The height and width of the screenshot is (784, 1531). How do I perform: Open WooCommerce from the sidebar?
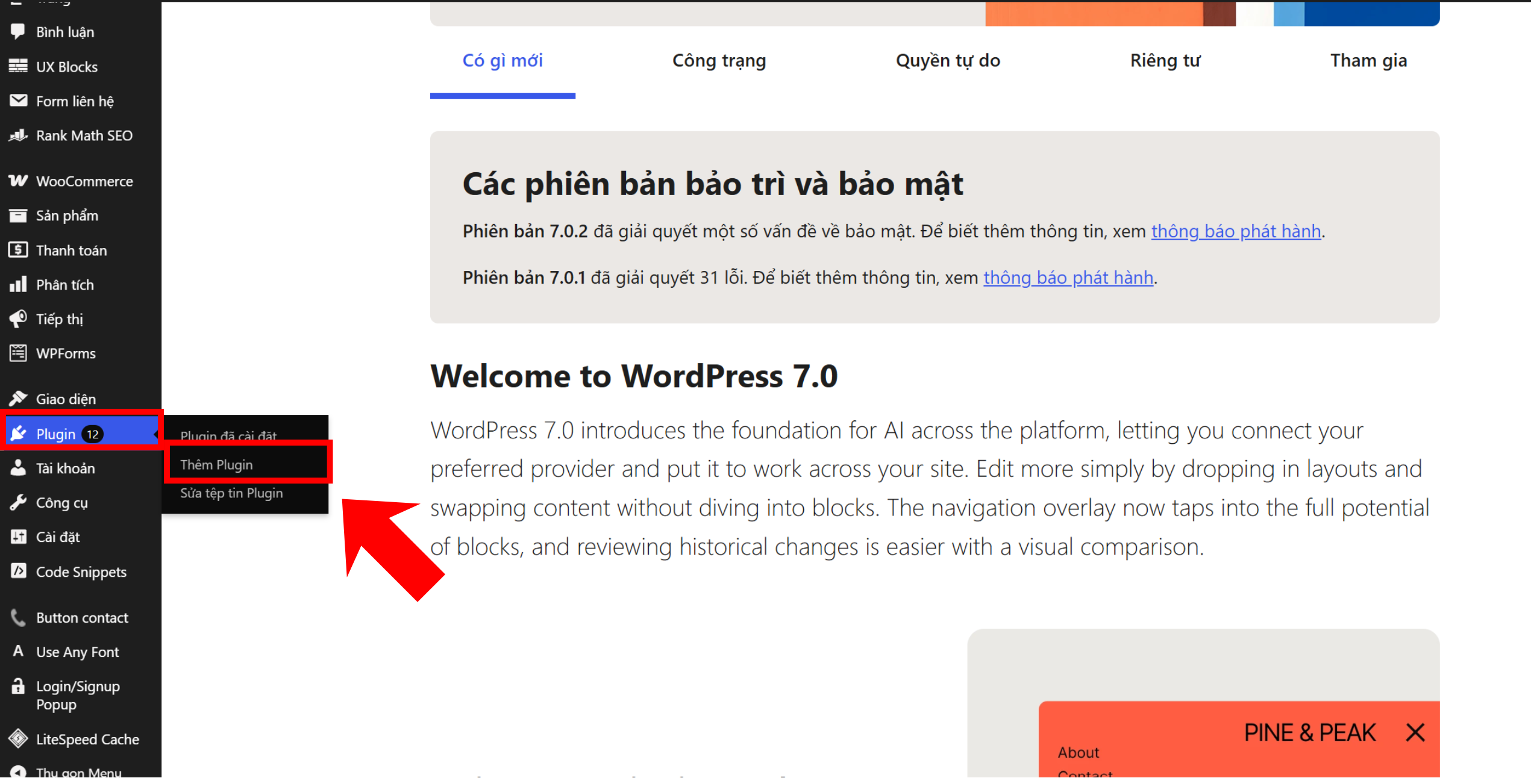[x=81, y=181]
